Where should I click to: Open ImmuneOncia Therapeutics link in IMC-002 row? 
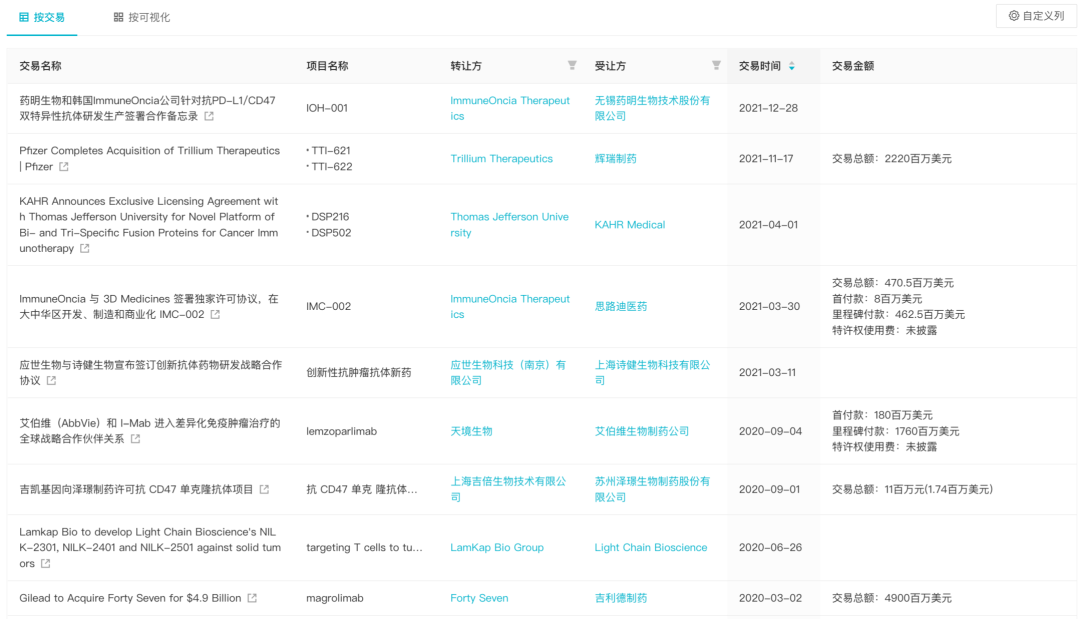pyautogui.click(x=510, y=306)
